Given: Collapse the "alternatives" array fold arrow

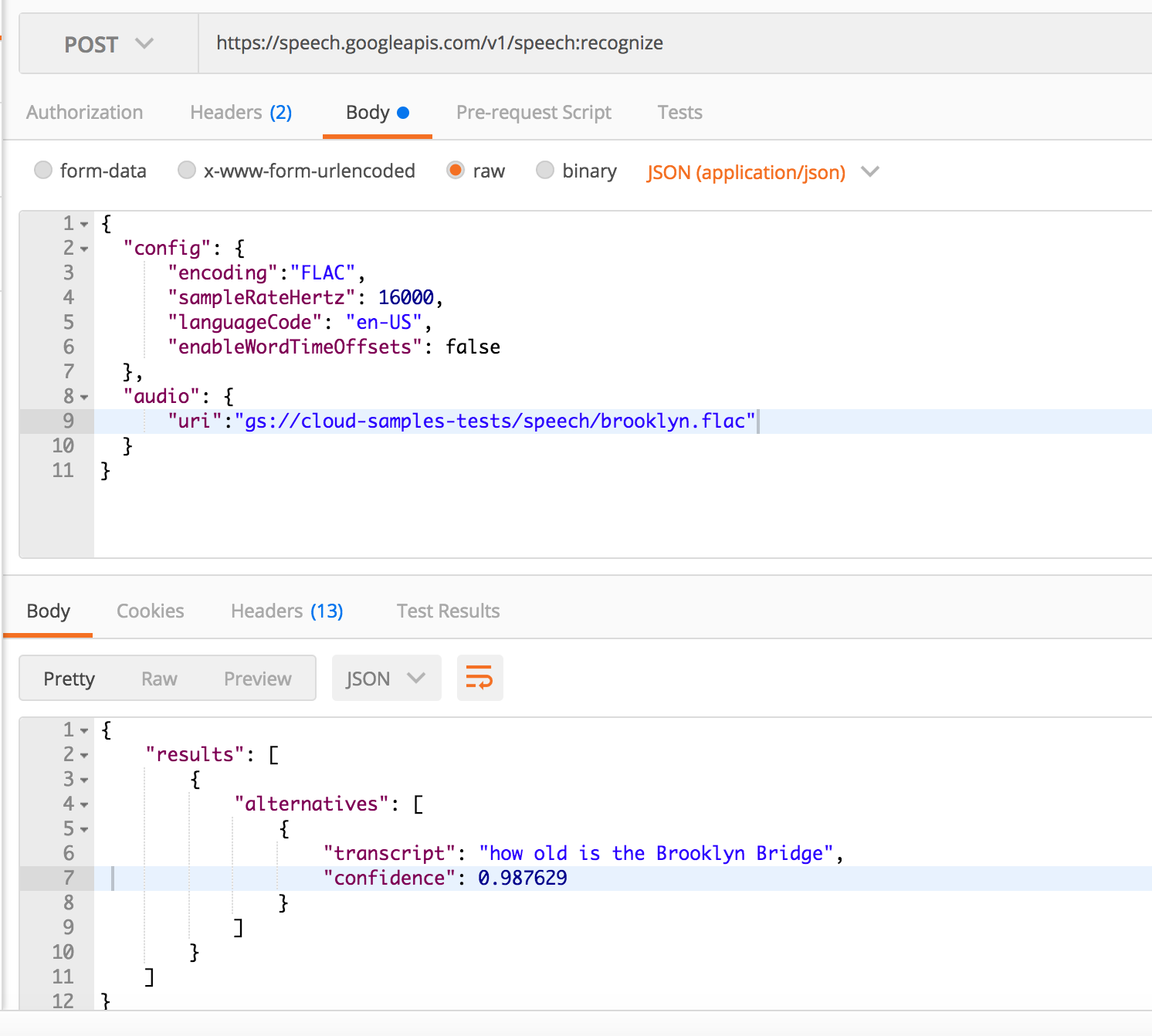Looking at the screenshot, I should click(84, 805).
